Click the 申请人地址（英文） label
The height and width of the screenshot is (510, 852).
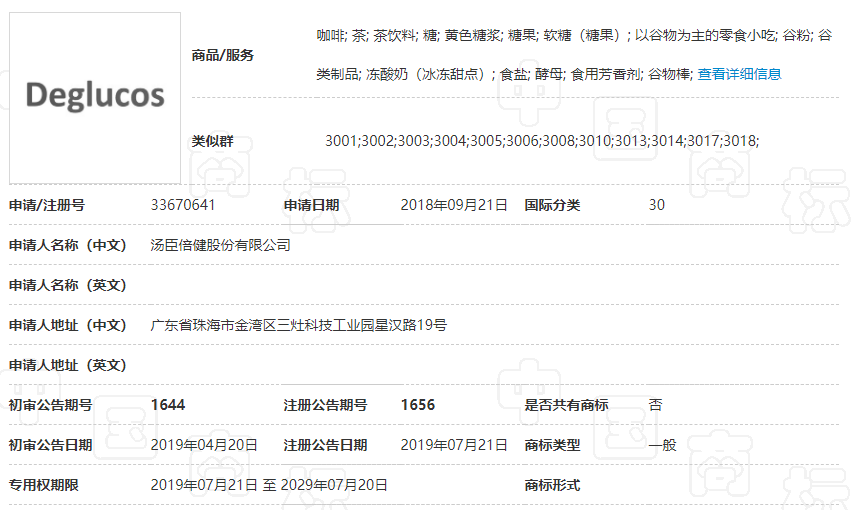click(68, 365)
